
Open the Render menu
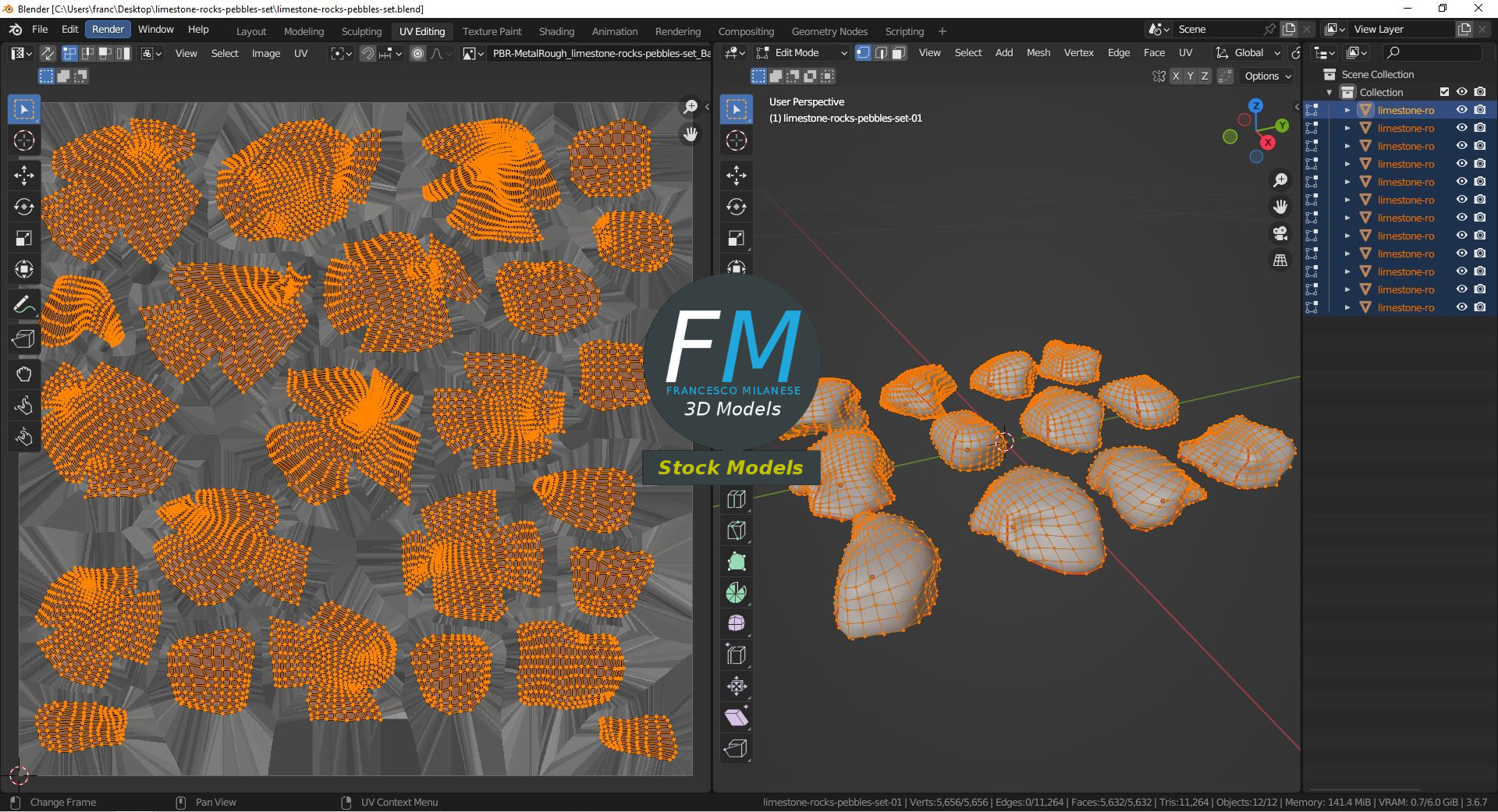[x=108, y=30]
